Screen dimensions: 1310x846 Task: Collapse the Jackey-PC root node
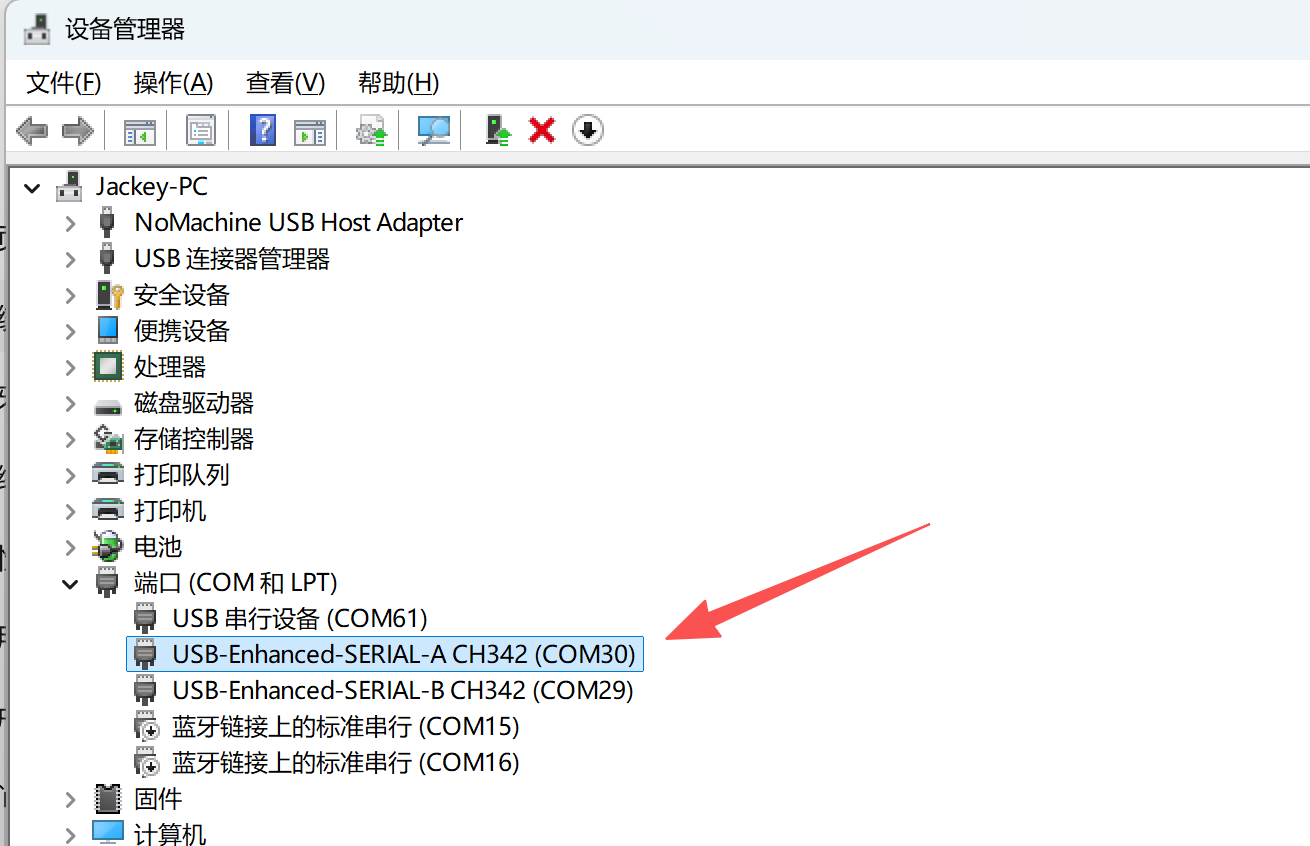click(x=32, y=187)
